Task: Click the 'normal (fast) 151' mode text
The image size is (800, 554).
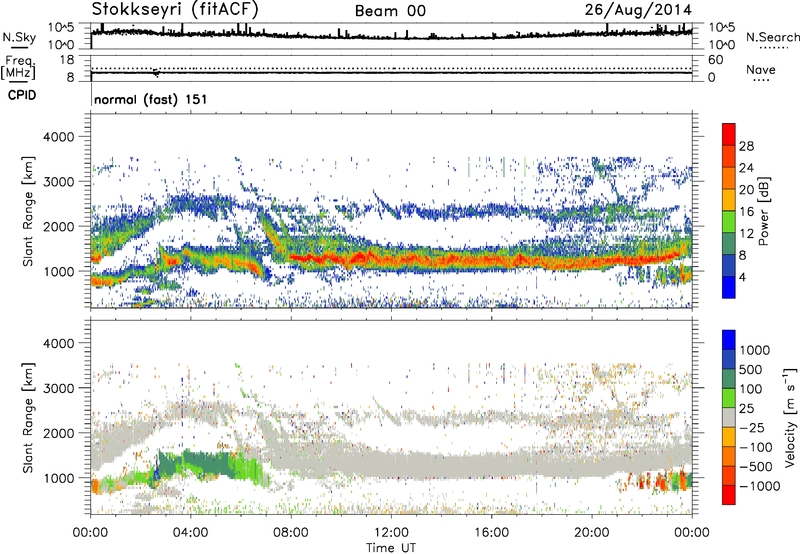Action: [151, 99]
